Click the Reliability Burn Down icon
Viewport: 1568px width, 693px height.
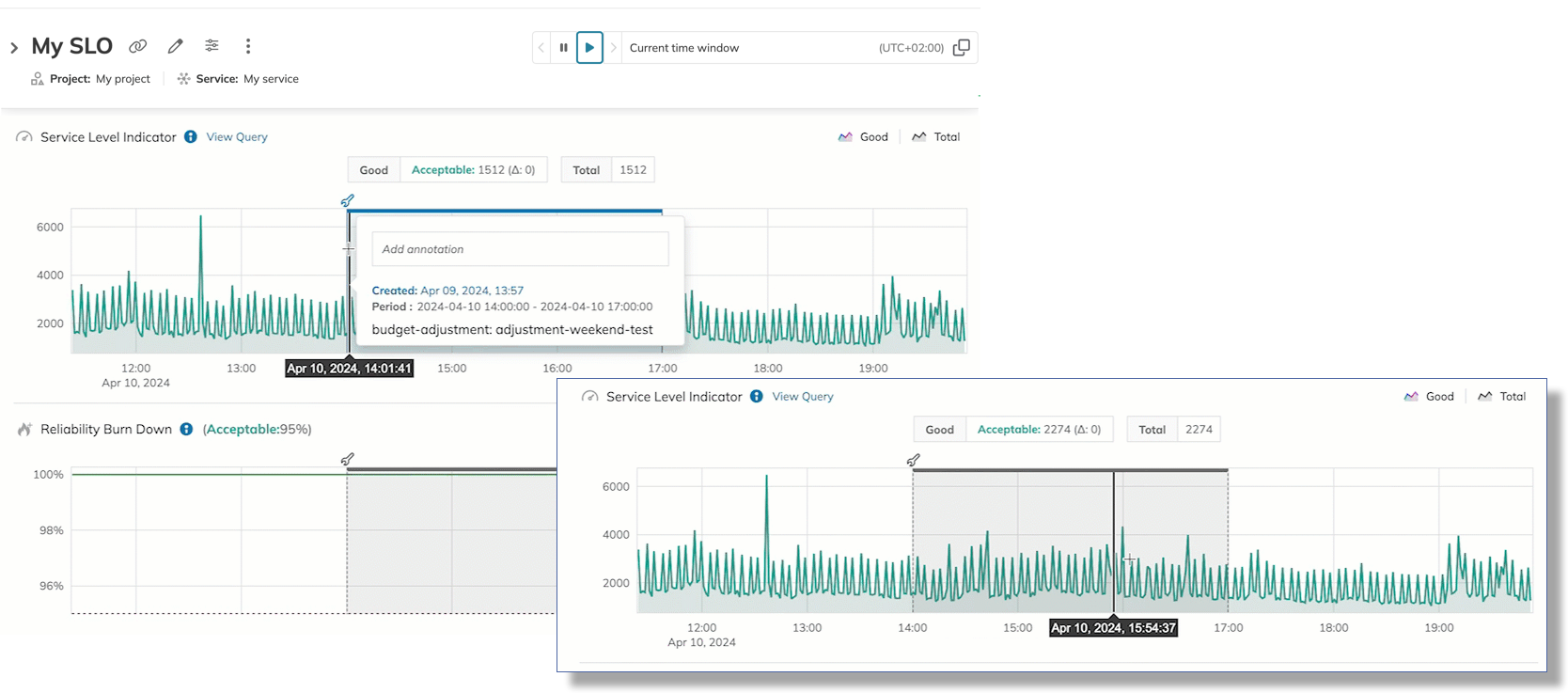(24, 430)
